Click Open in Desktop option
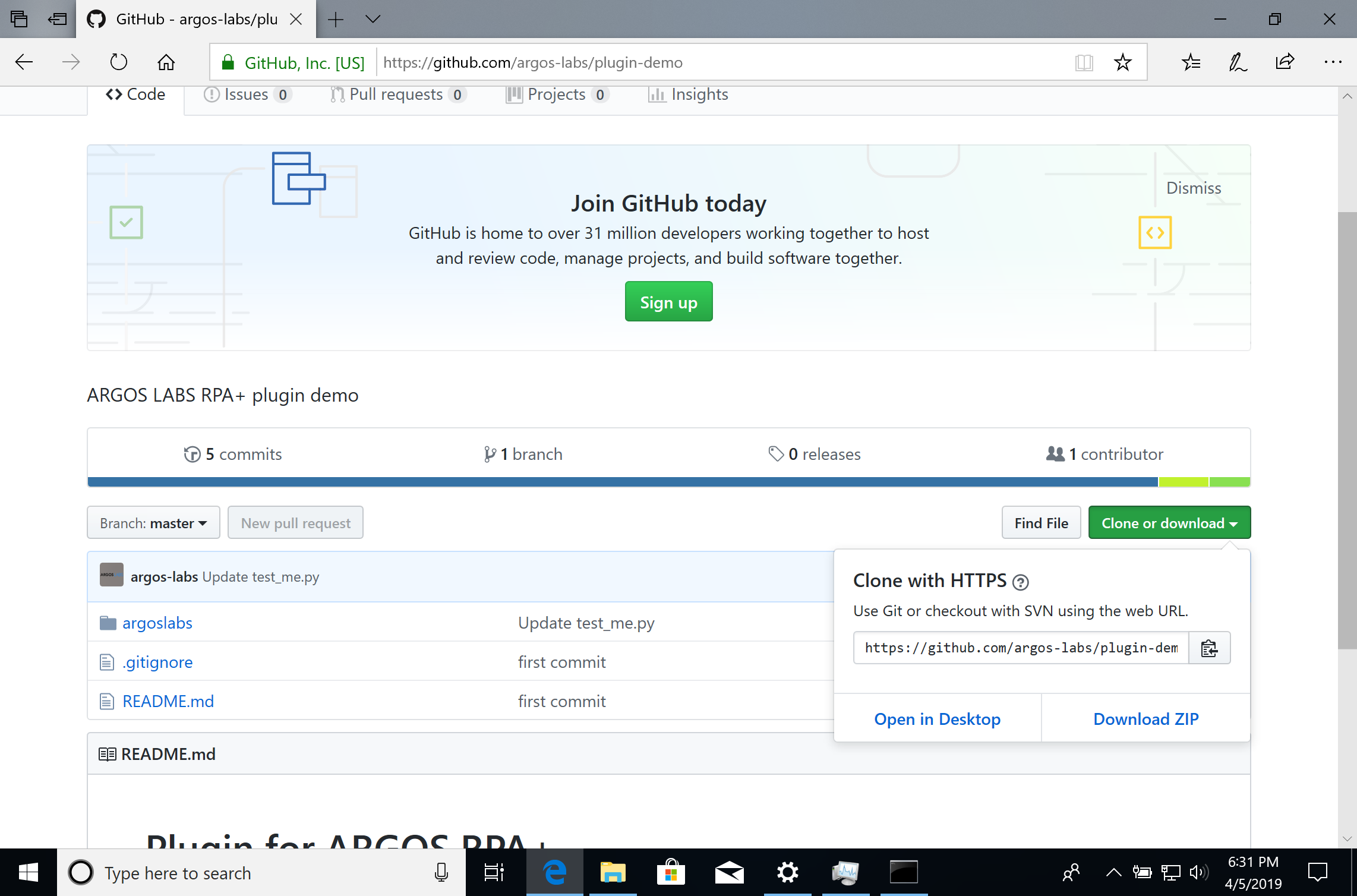 [x=937, y=718]
